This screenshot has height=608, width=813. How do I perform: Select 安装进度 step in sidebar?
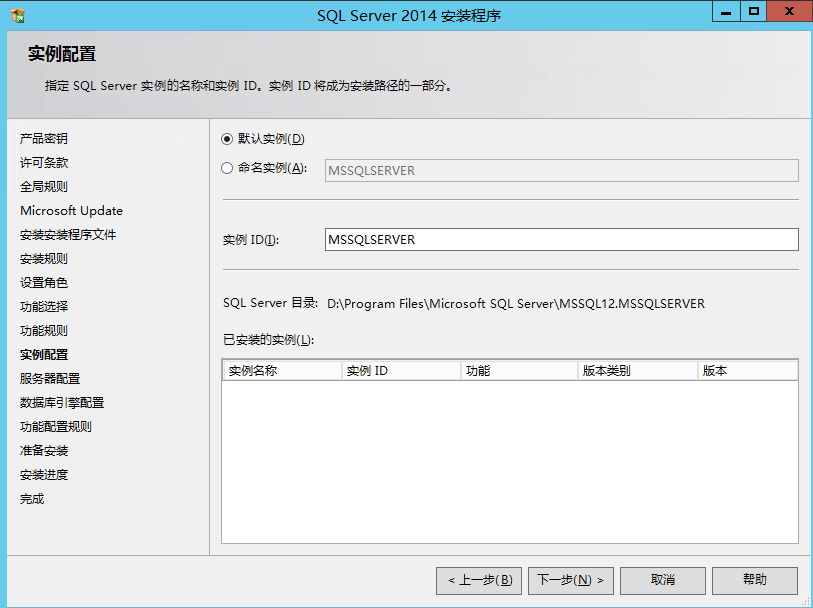click(44, 475)
